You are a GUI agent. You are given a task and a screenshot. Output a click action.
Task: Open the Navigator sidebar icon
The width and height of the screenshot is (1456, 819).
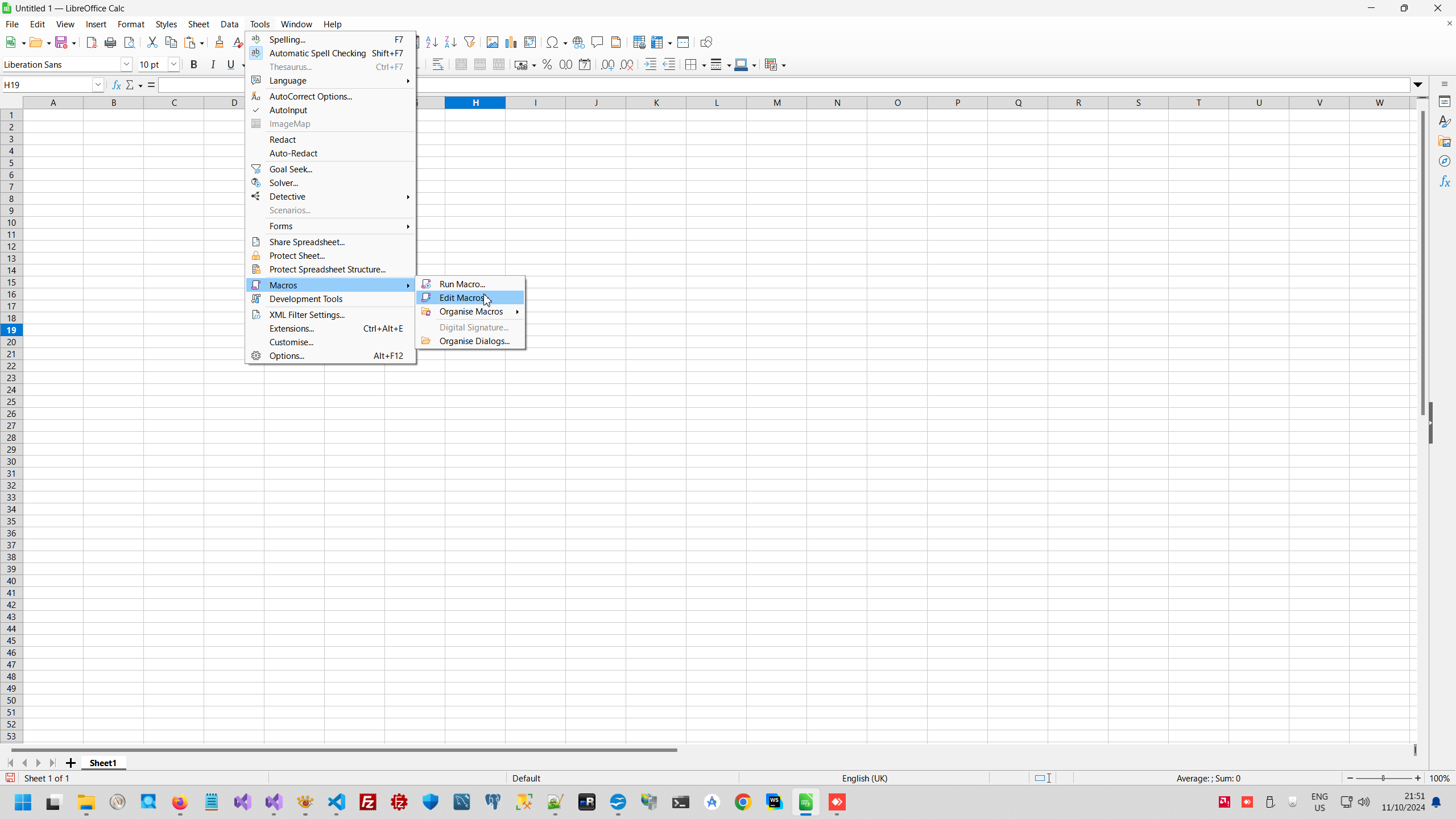point(1445,162)
